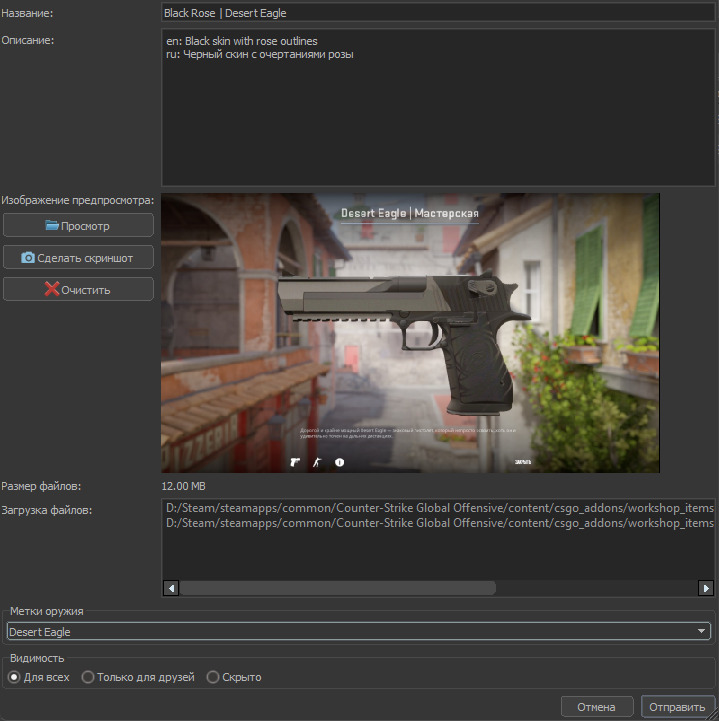This screenshot has width=719, height=721.
Task: Submit the item with Отправить
Action: tap(677, 707)
